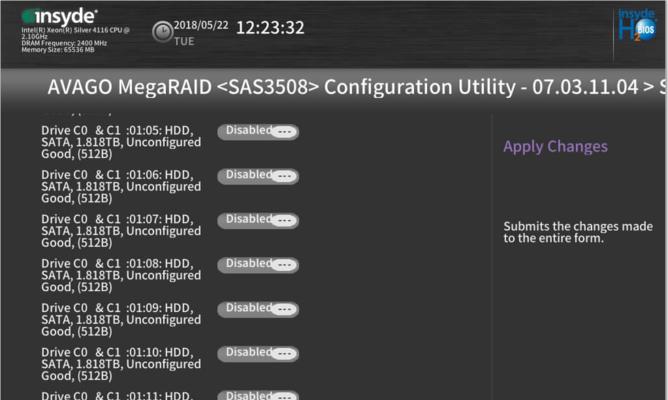Select the Drive C0 & C1 :01:05 label
Viewport: 668px width, 400px height.
click(x=121, y=142)
